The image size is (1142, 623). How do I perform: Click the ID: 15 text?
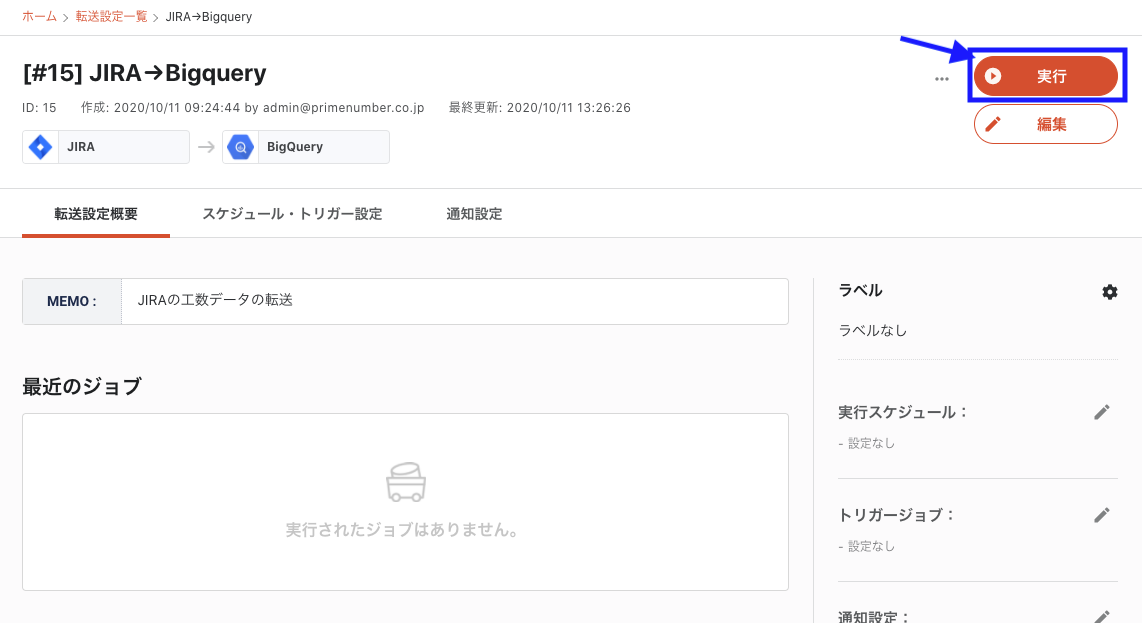pyautogui.click(x=39, y=108)
